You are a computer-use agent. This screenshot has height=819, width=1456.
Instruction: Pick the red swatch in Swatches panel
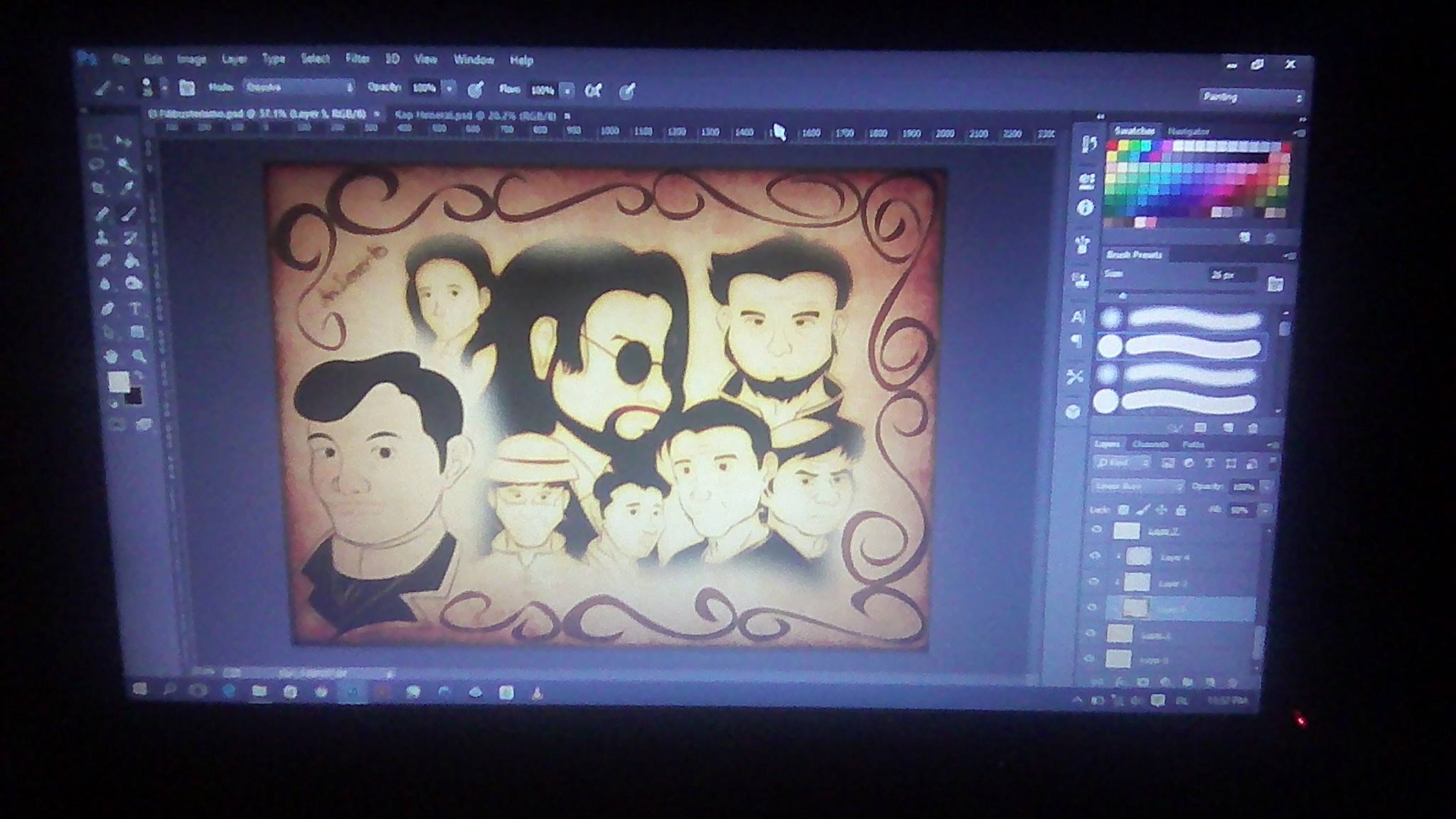pos(1113,146)
